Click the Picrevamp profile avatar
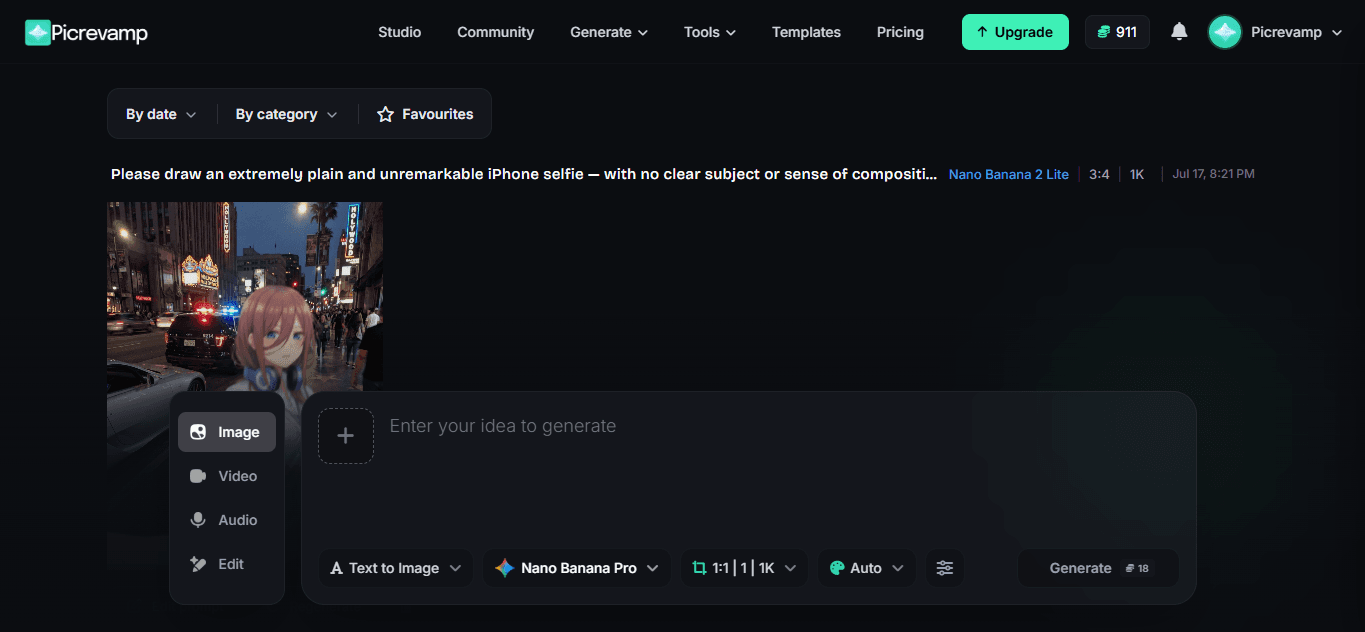 point(1225,32)
